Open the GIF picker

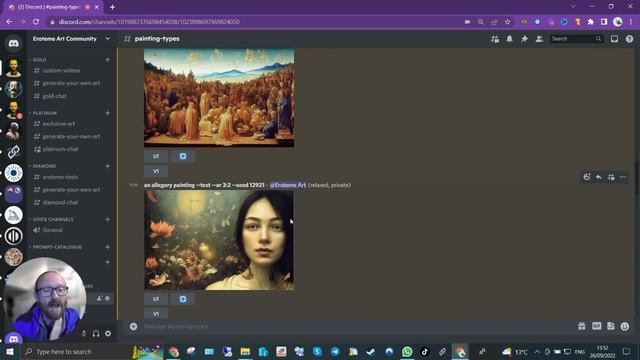[x=596, y=326]
